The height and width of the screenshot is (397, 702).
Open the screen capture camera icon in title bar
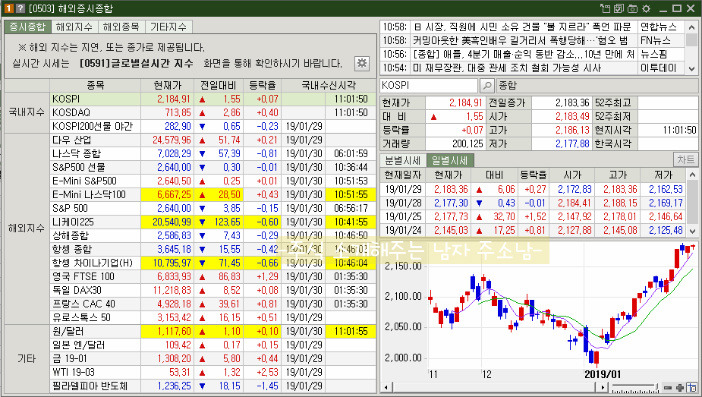coord(632,8)
